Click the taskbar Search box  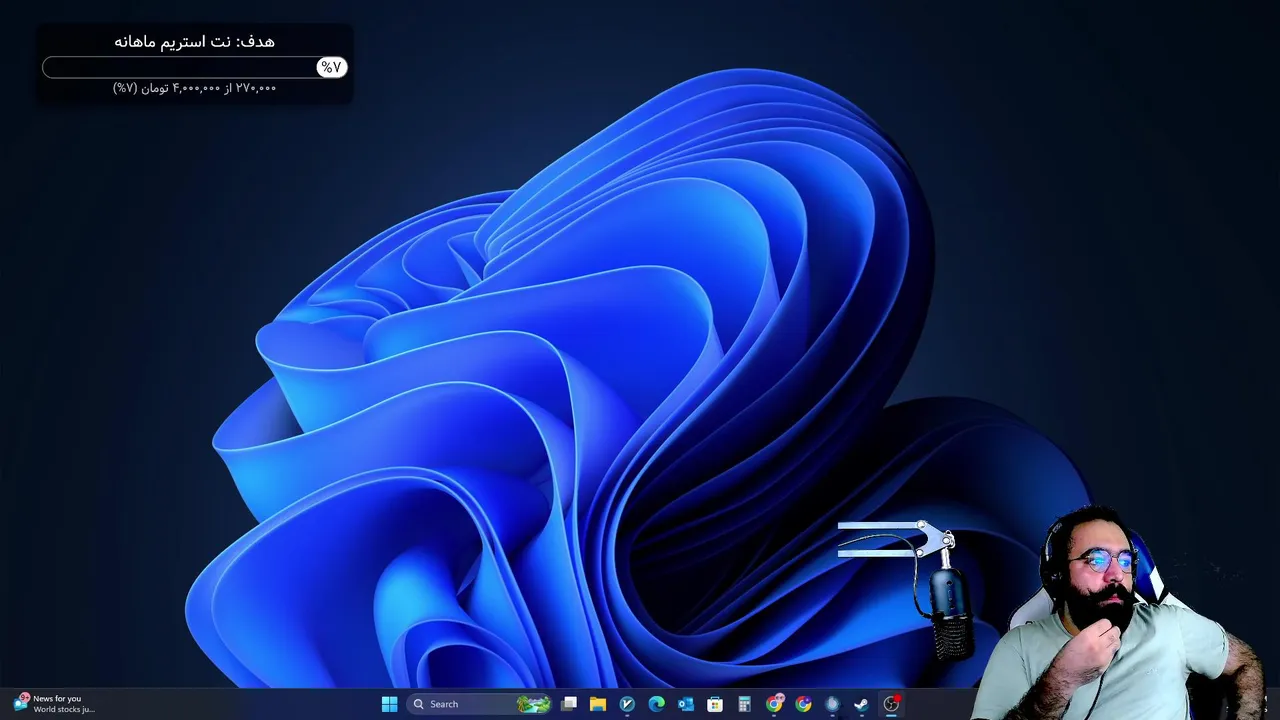click(x=481, y=704)
